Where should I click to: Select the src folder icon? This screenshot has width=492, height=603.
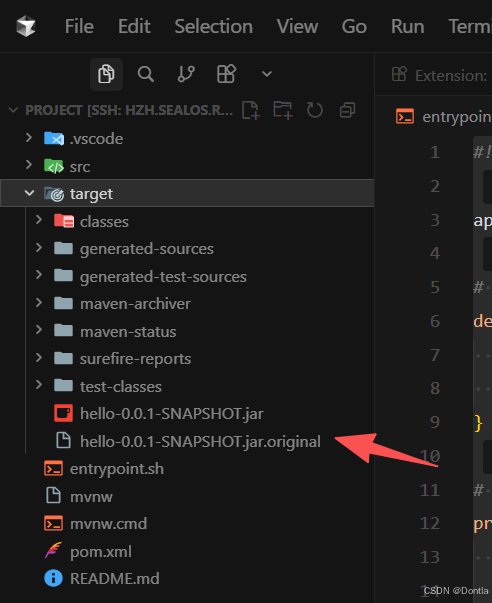[x=54, y=166]
